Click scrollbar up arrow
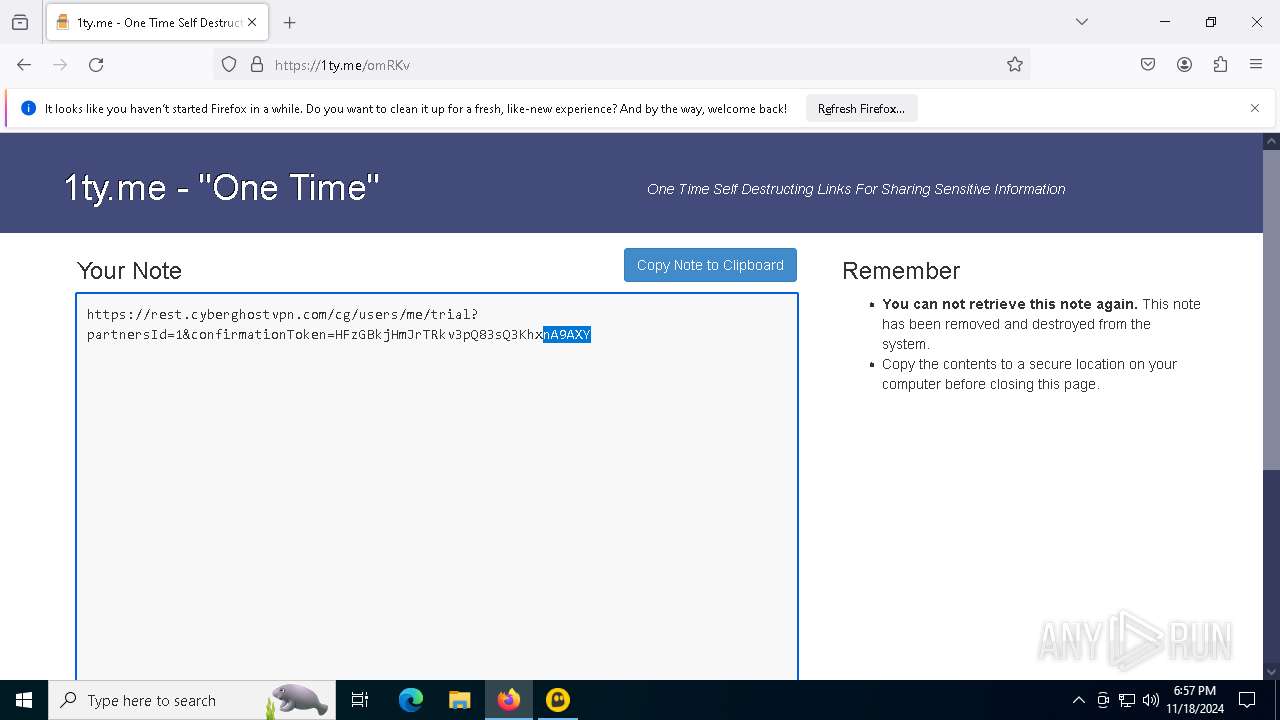1280x720 pixels. click(1271, 141)
